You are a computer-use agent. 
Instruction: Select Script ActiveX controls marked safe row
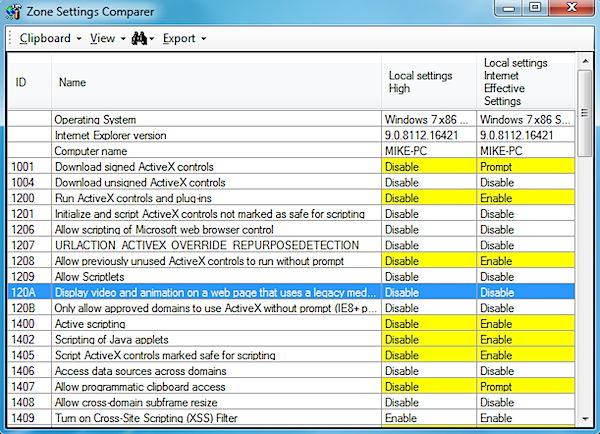pos(291,355)
